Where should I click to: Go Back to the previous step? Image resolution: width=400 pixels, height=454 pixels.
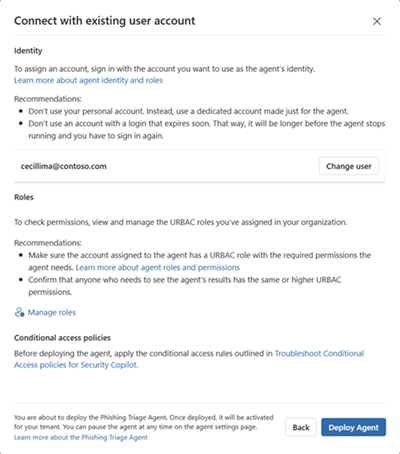point(301,427)
